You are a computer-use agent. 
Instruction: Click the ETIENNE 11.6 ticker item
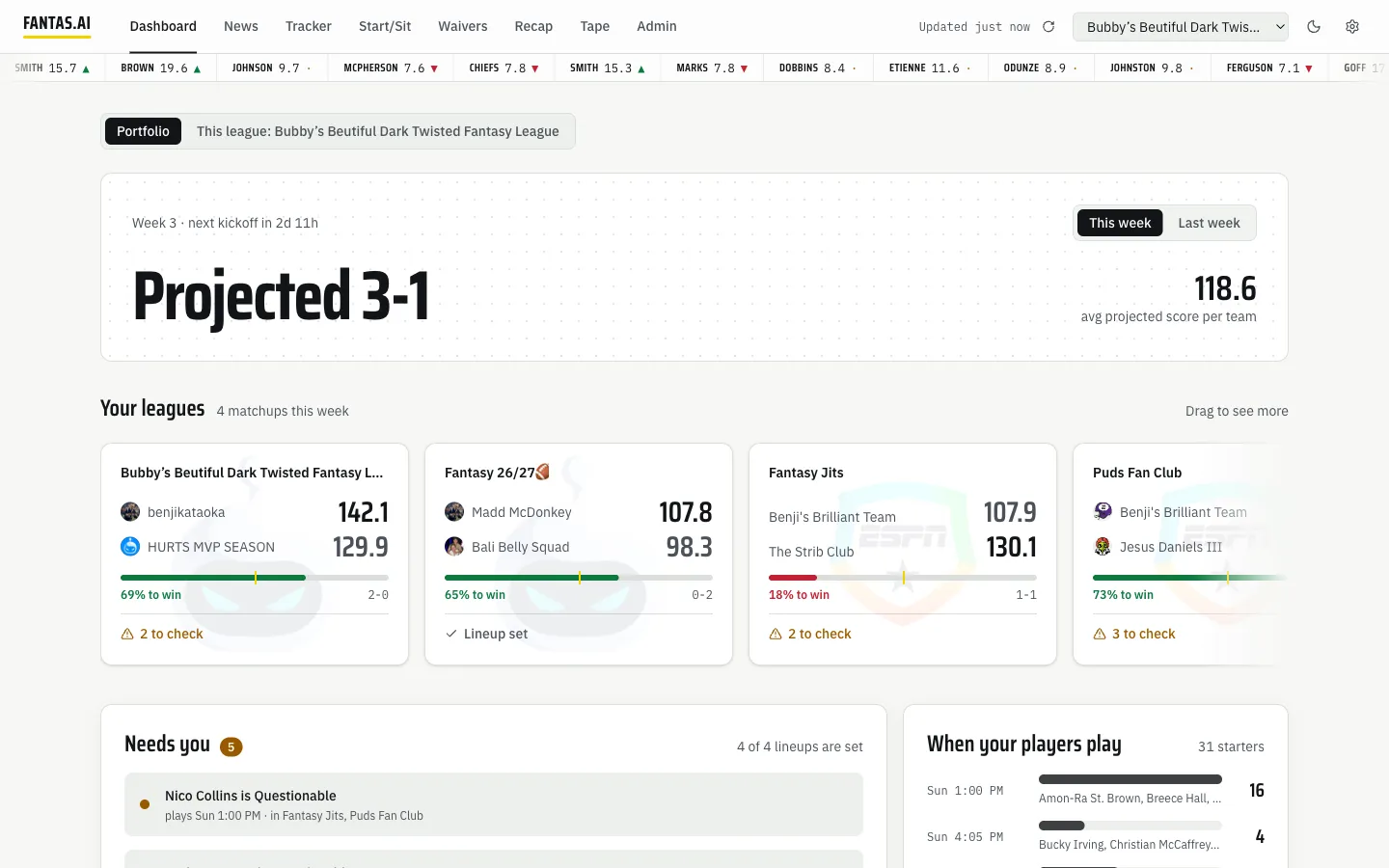click(x=930, y=68)
